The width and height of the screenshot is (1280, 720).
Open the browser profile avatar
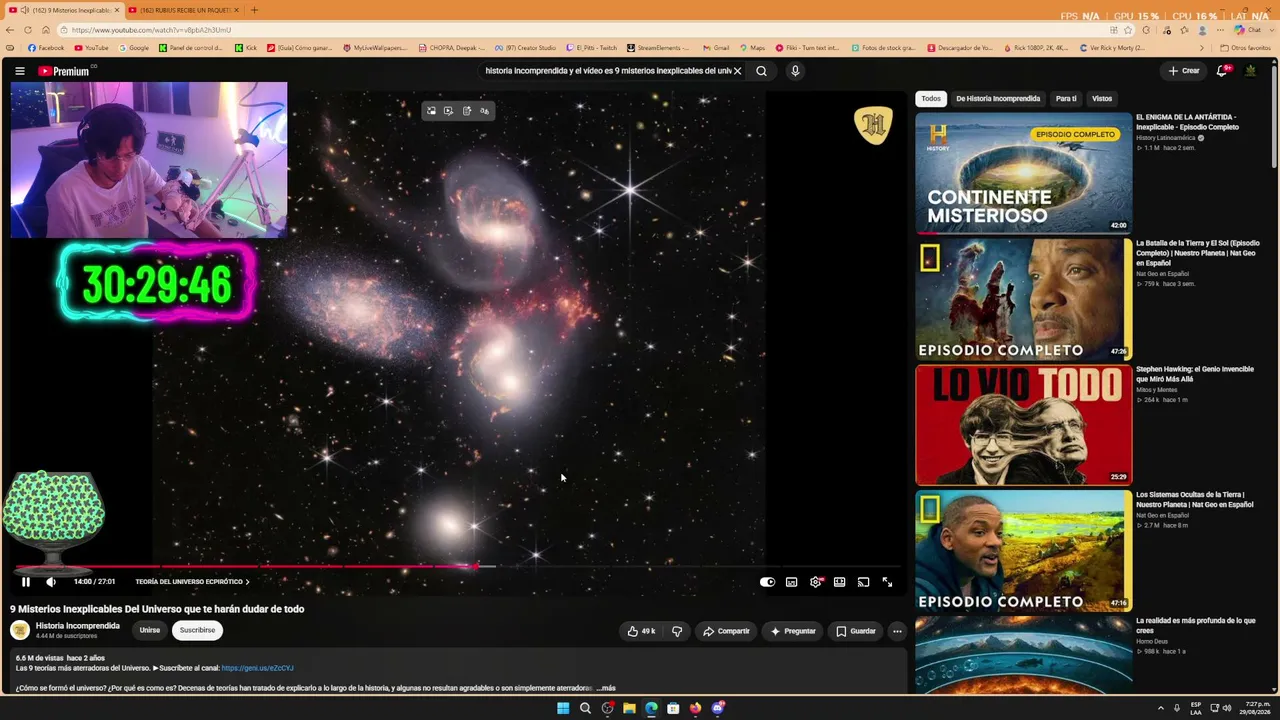pos(1201,30)
